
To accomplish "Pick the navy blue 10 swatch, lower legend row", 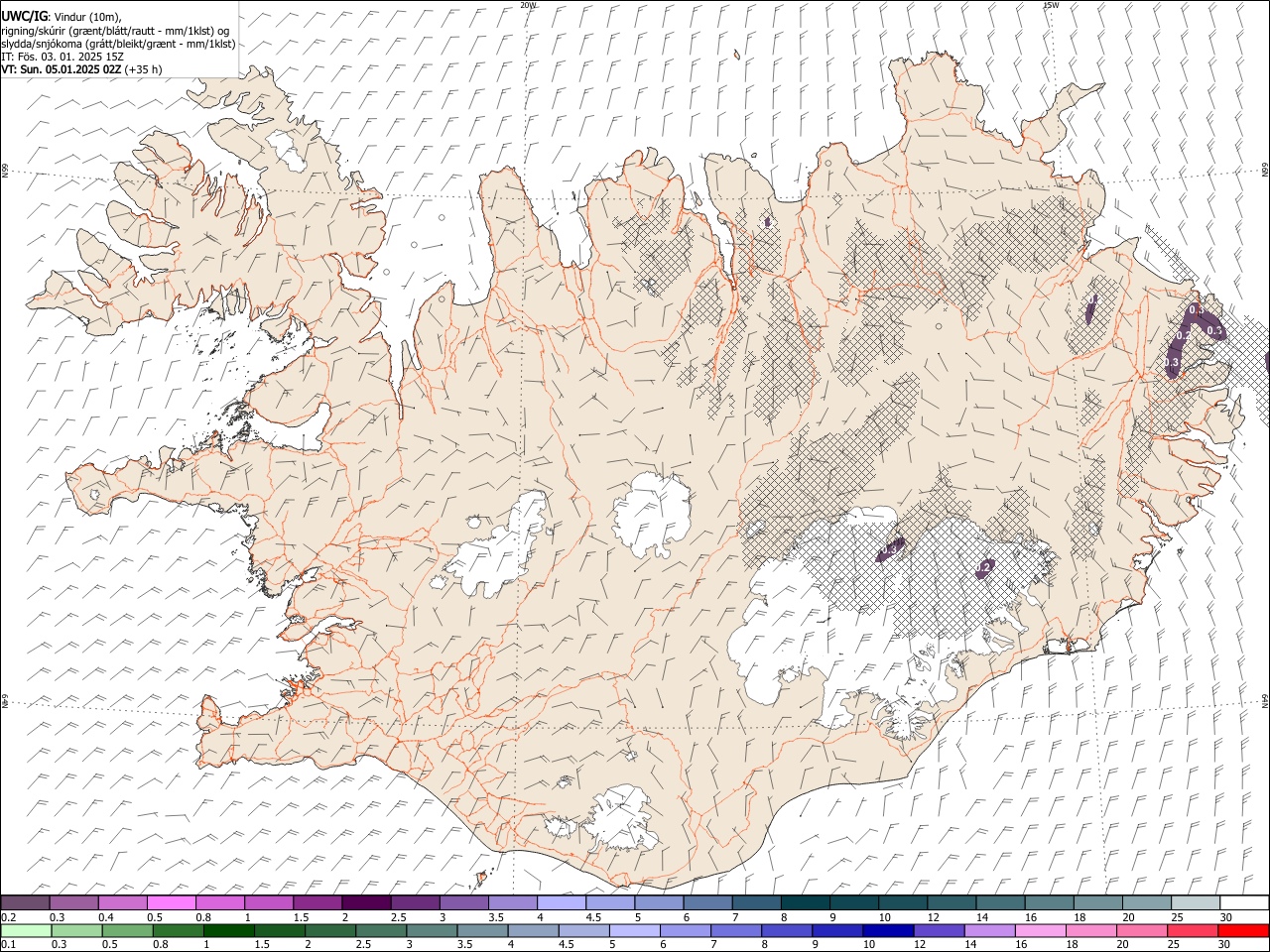I will click(888, 930).
